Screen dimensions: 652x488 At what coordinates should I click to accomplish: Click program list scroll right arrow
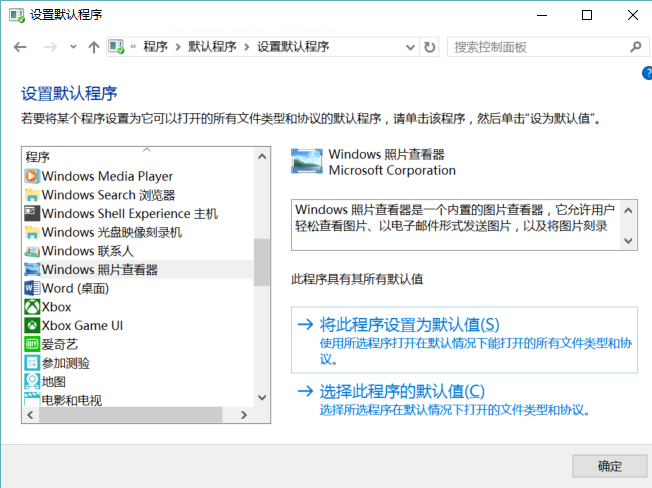click(244, 415)
